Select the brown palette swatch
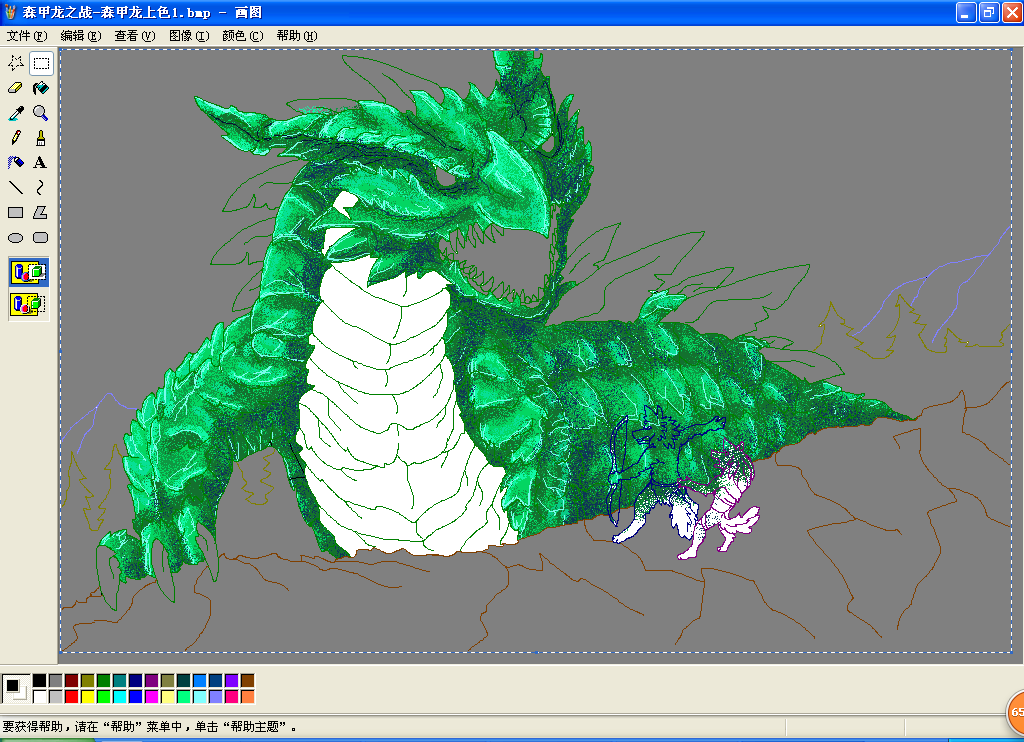This screenshot has width=1024, height=742. click(x=248, y=681)
